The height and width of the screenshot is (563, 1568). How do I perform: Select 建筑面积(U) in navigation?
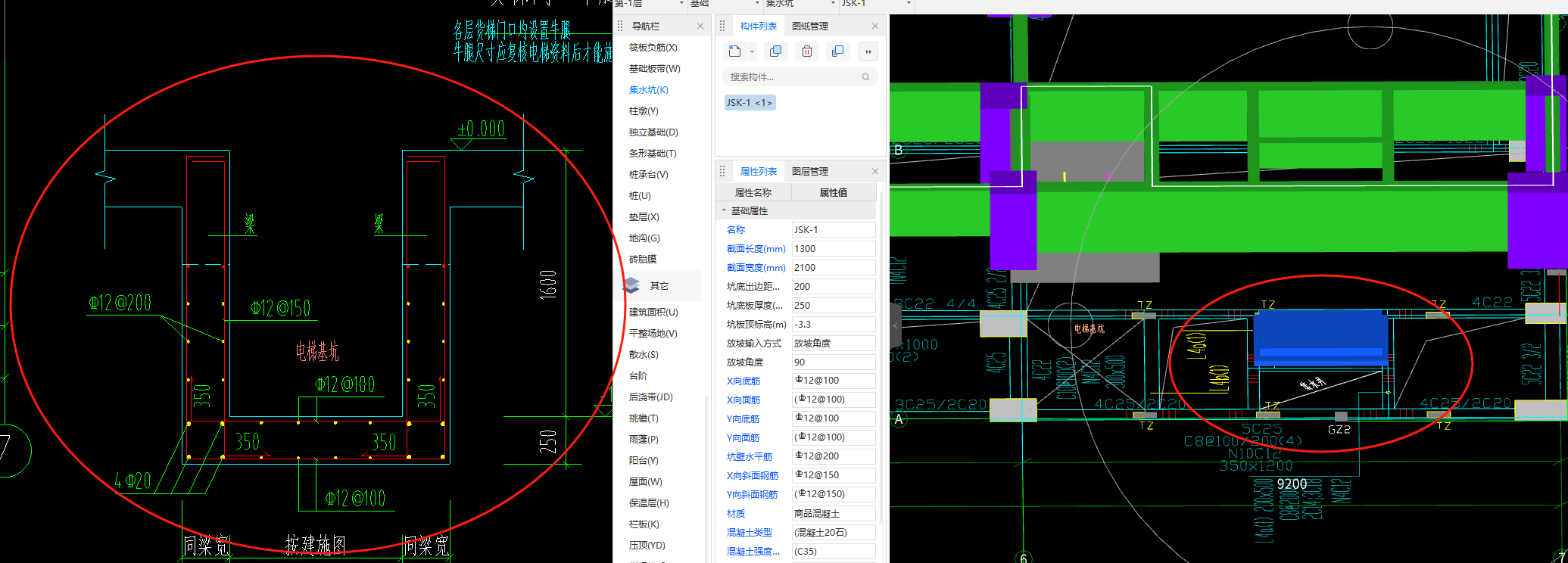[653, 312]
